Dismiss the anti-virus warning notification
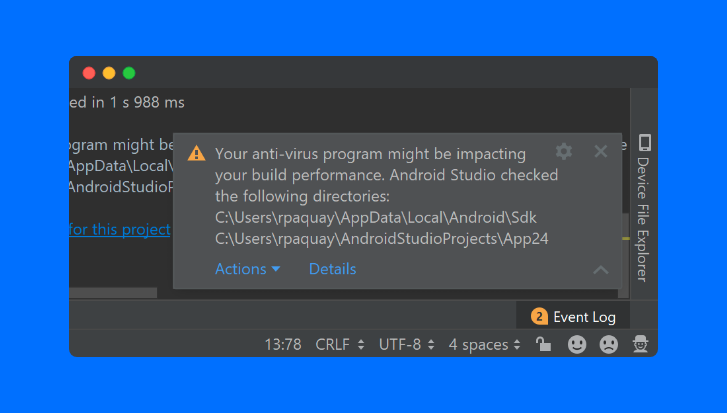The width and height of the screenshot is (727, 413). (x=601, y=151)
